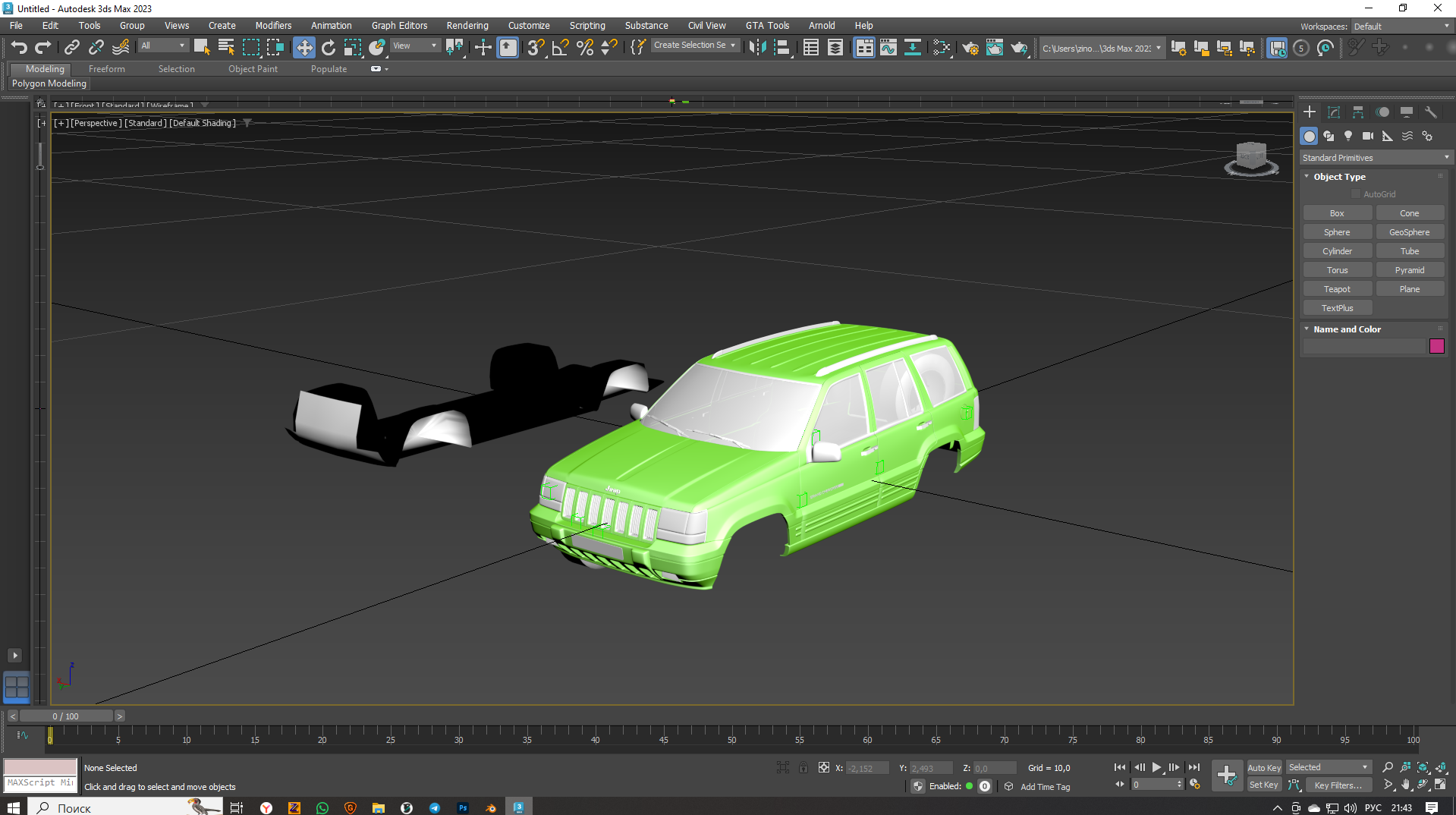The image size is (1456, 815).
Task: Switch to the Freeform ribbon tab
Action: pos(106,69)
